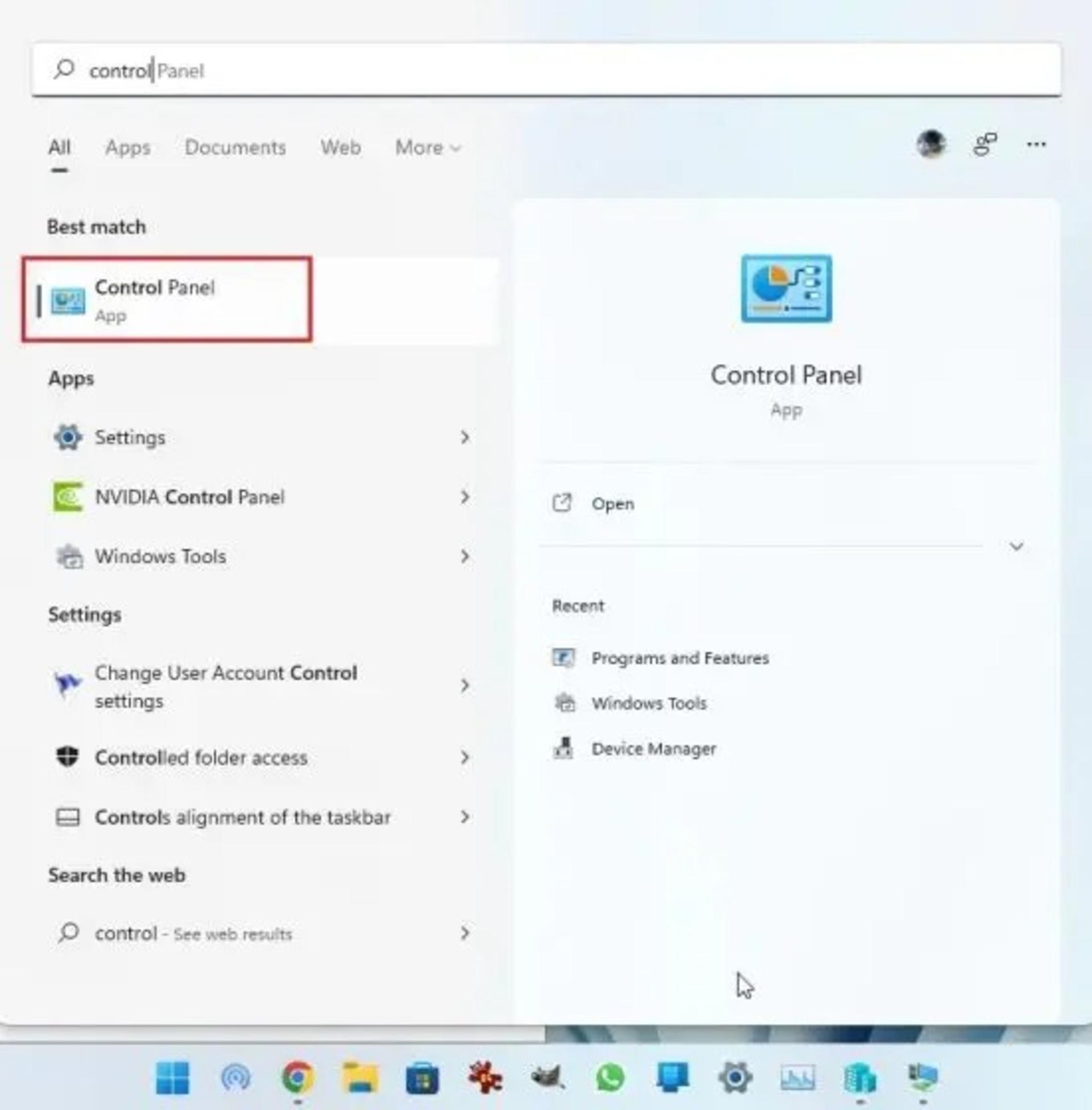Expand more actions with the down chevron below Open
The image size is (1092, 1110).
(1016, 546)
